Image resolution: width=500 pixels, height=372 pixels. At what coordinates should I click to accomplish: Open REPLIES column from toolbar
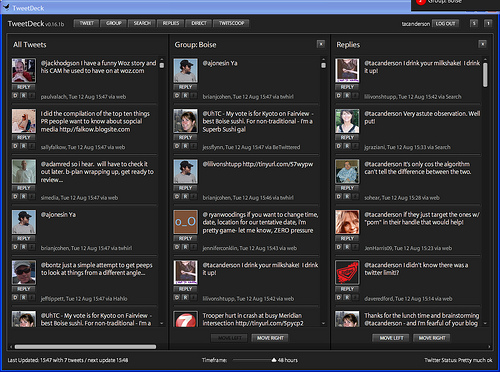[x=171, y=23]
